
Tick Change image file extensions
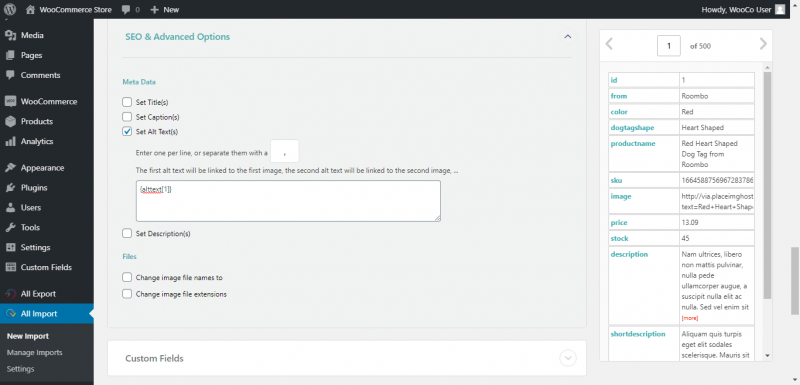(127, 294)
